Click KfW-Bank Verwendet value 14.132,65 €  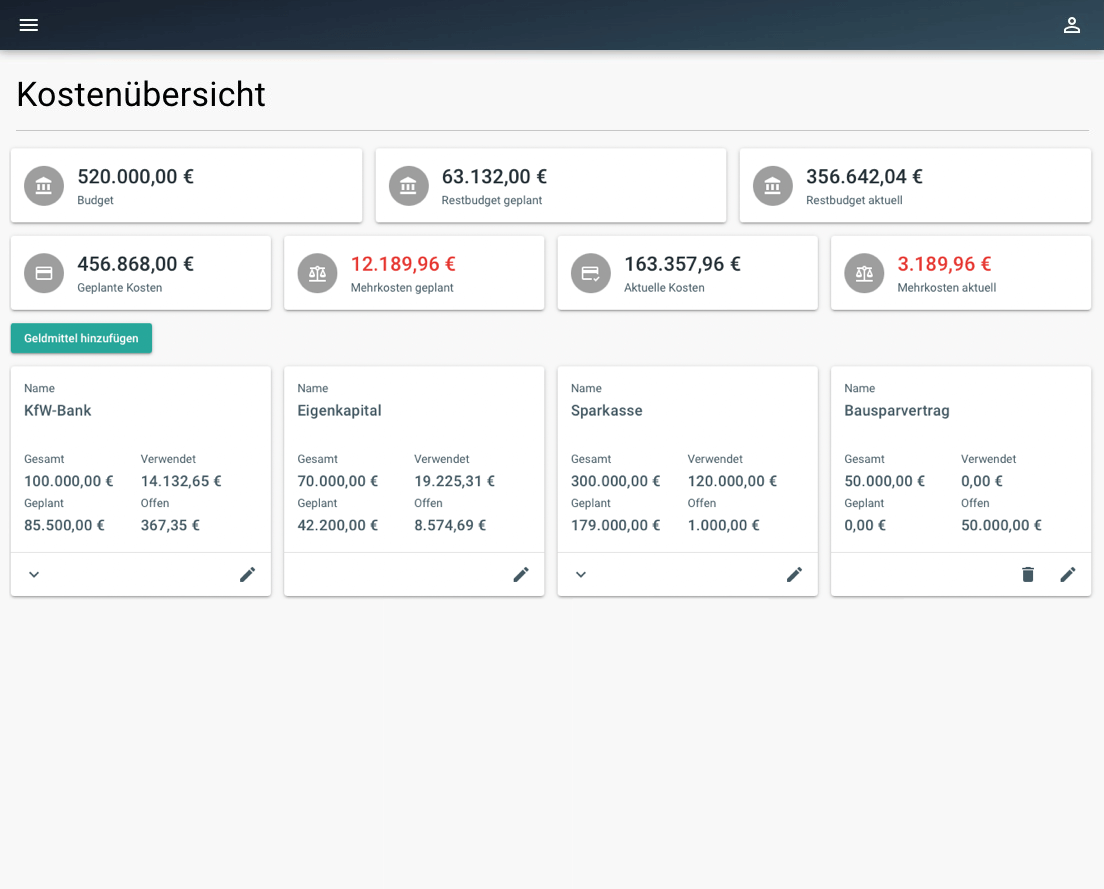181,481
